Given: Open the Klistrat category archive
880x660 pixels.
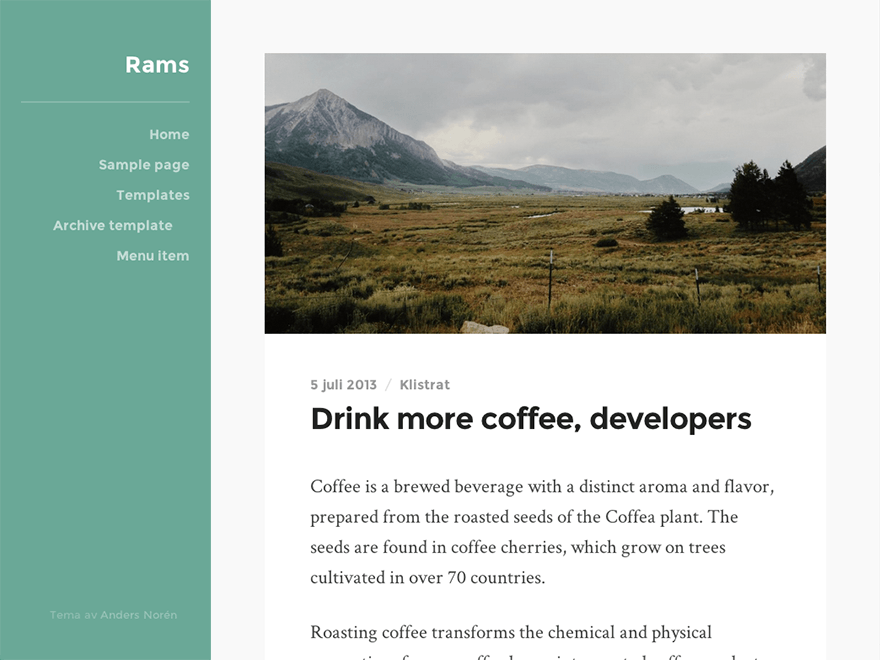Looking at the screenshot, I should 424,384.
